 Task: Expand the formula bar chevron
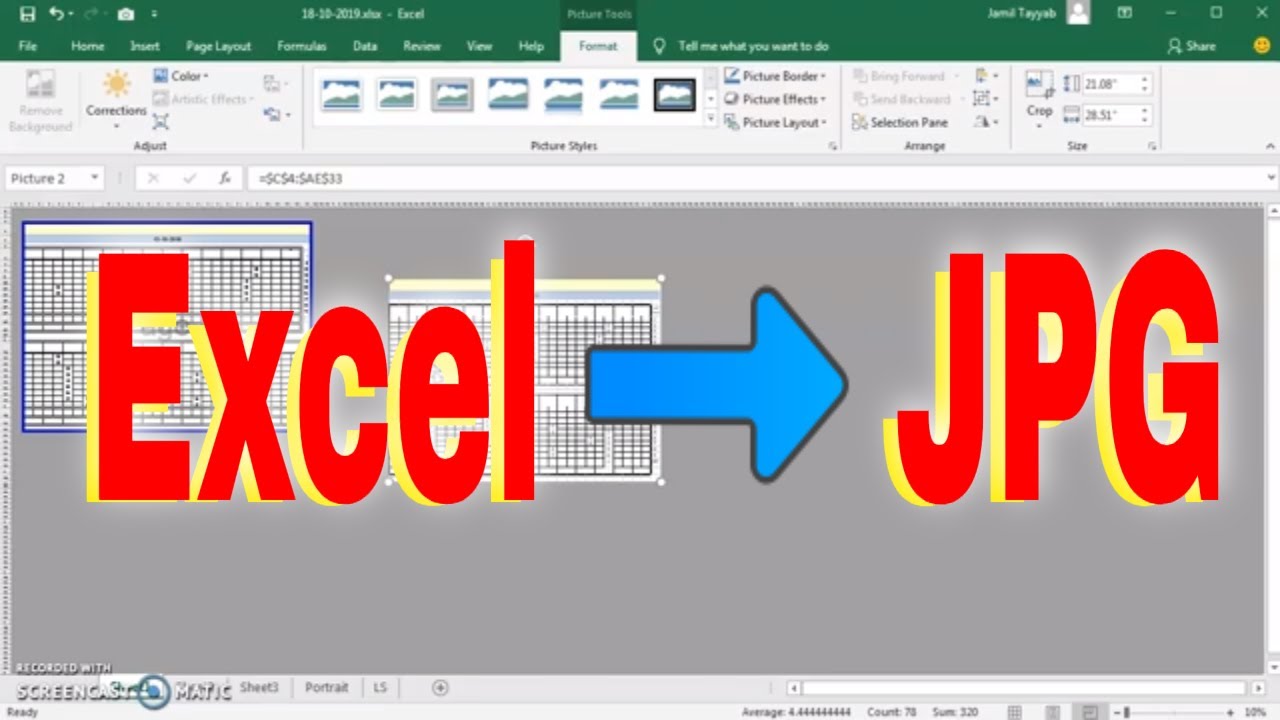(x=1270, y=178)
